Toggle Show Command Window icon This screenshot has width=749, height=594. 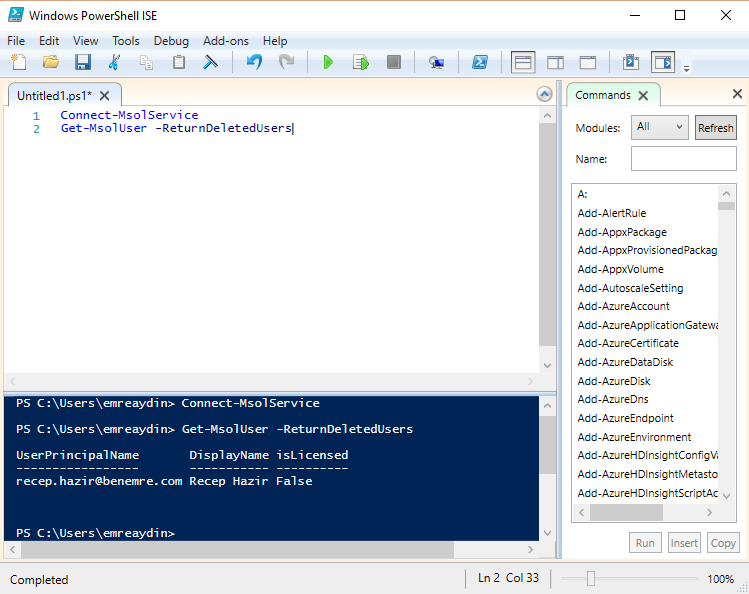point(631,62)
